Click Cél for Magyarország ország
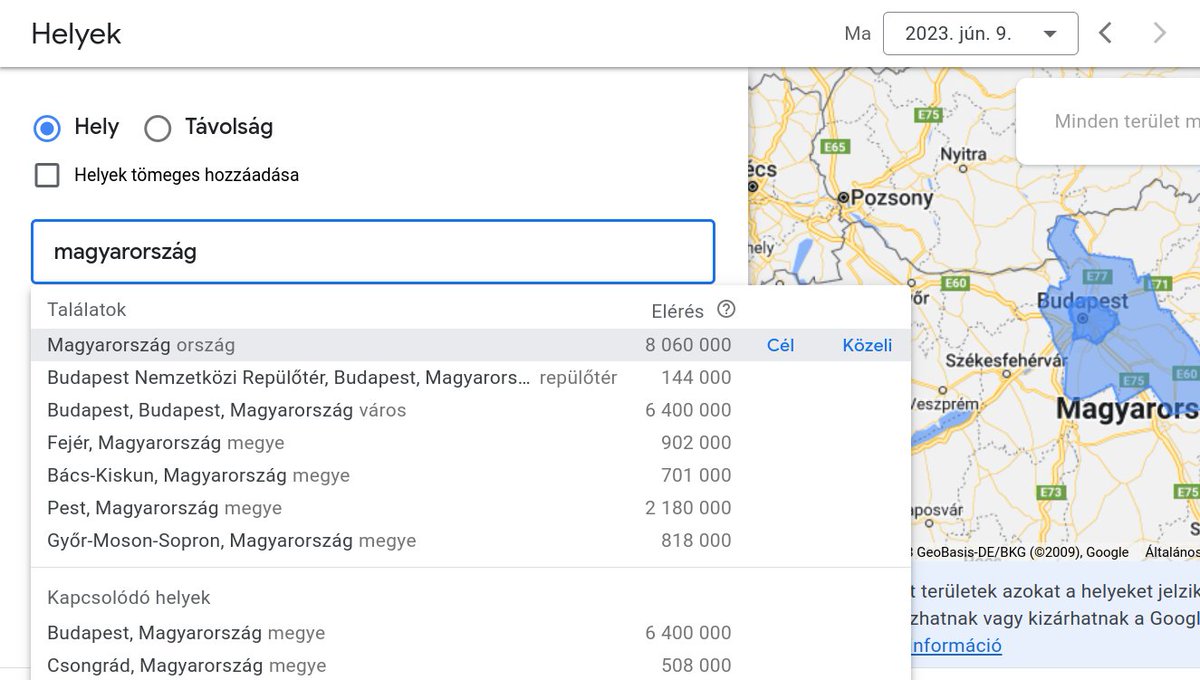1200x680 pixels. (x=780, y=345)
